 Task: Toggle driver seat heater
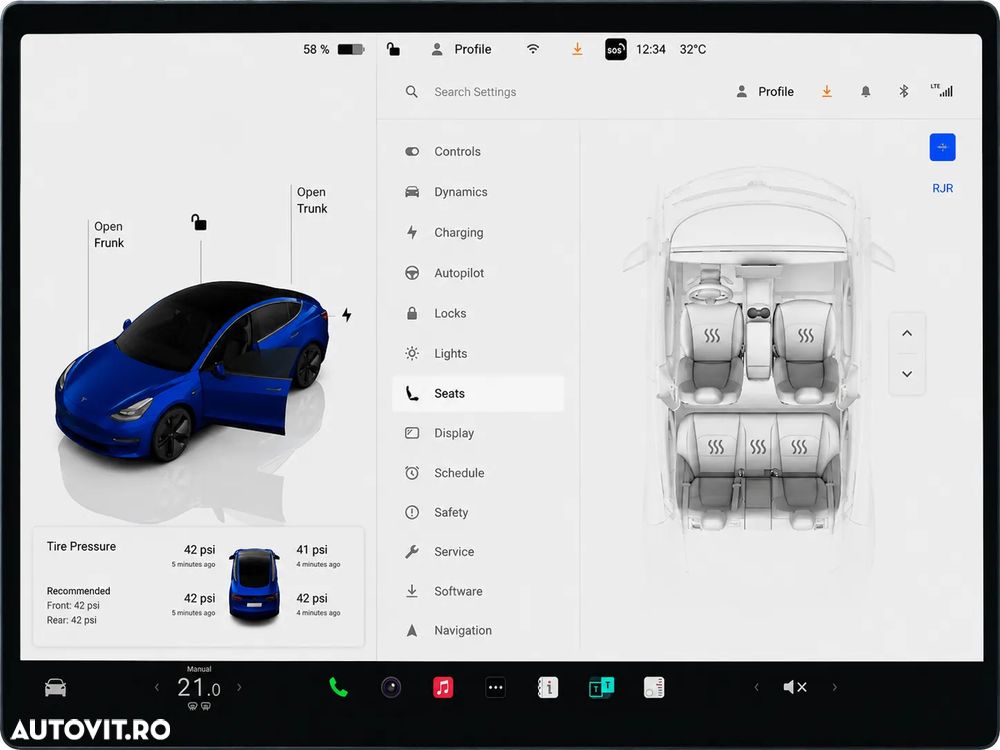pos(712,335)
